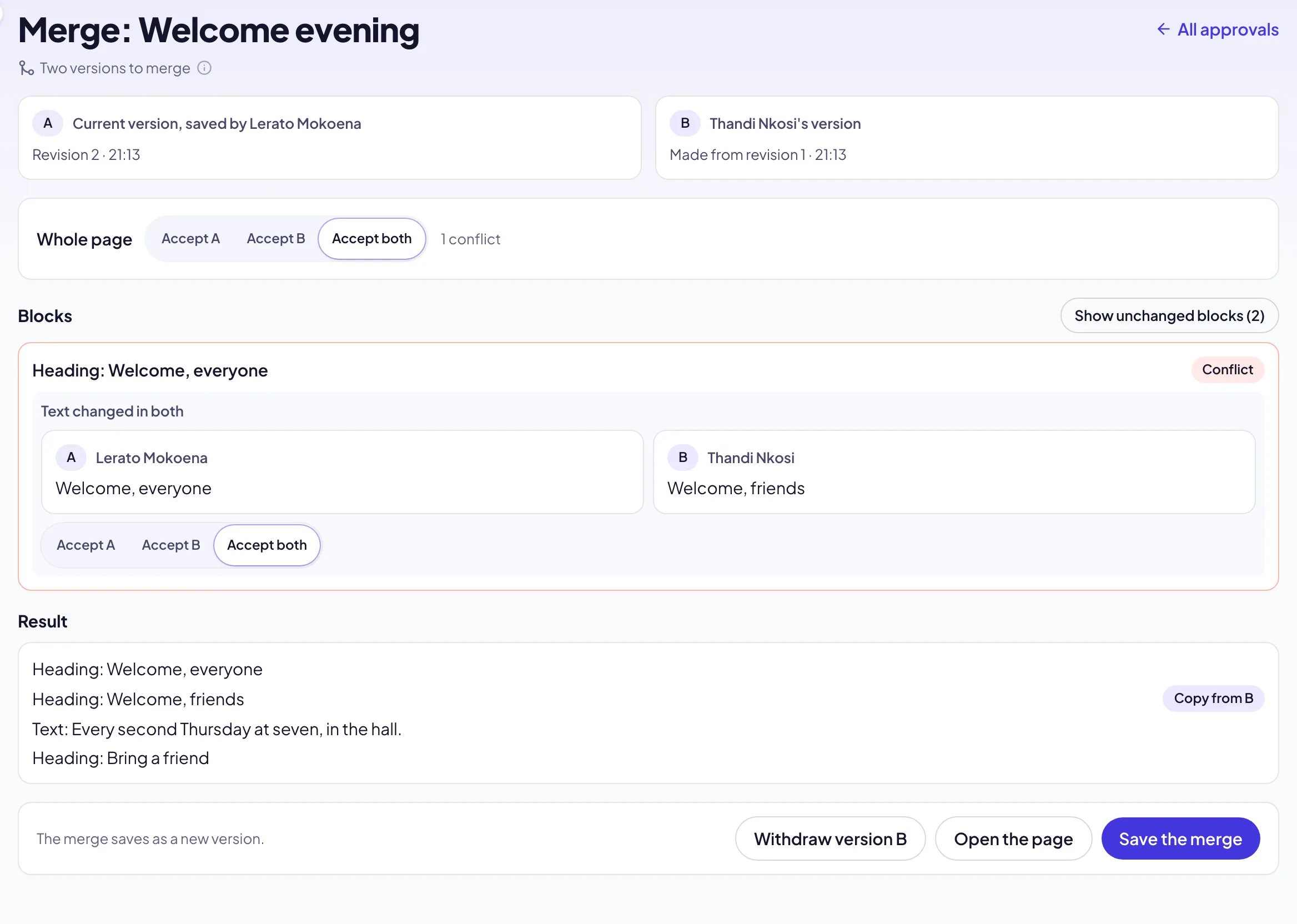Click the 'Result' section heading
The height and width of the screenshot is (924, 1297).
(x=43, y=622)
